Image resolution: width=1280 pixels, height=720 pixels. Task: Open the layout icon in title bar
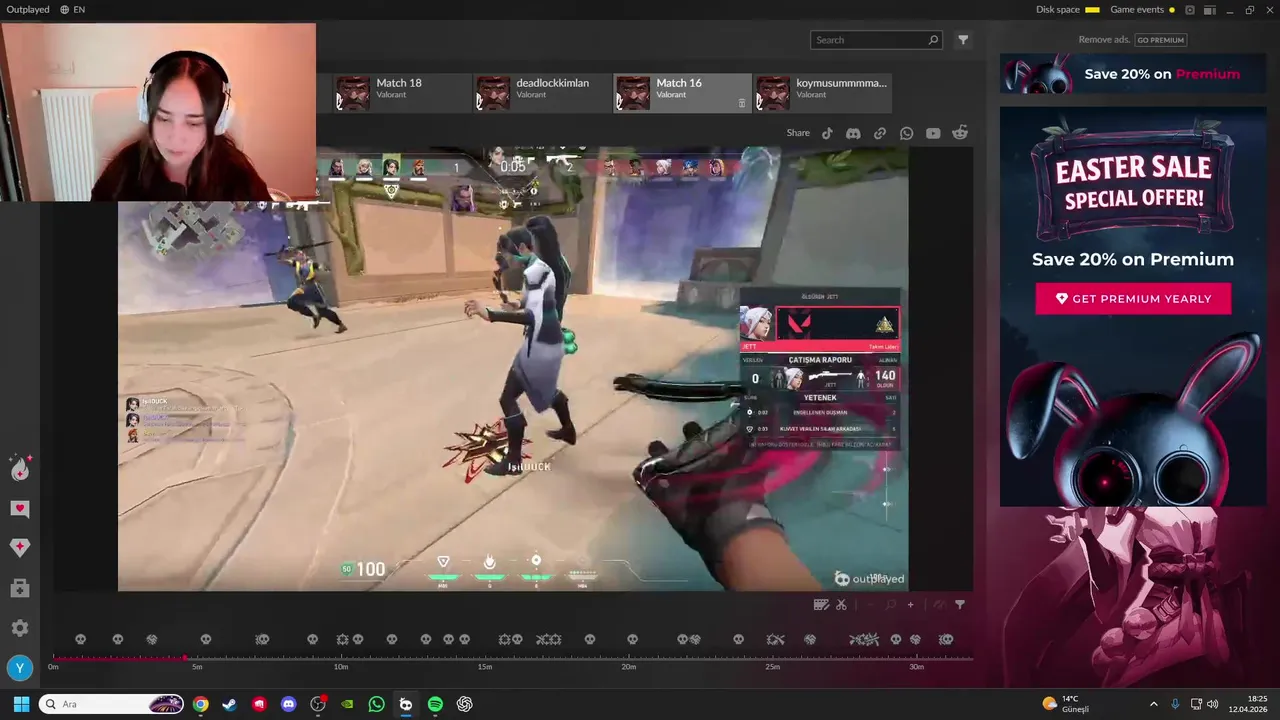coord(1209,10)
